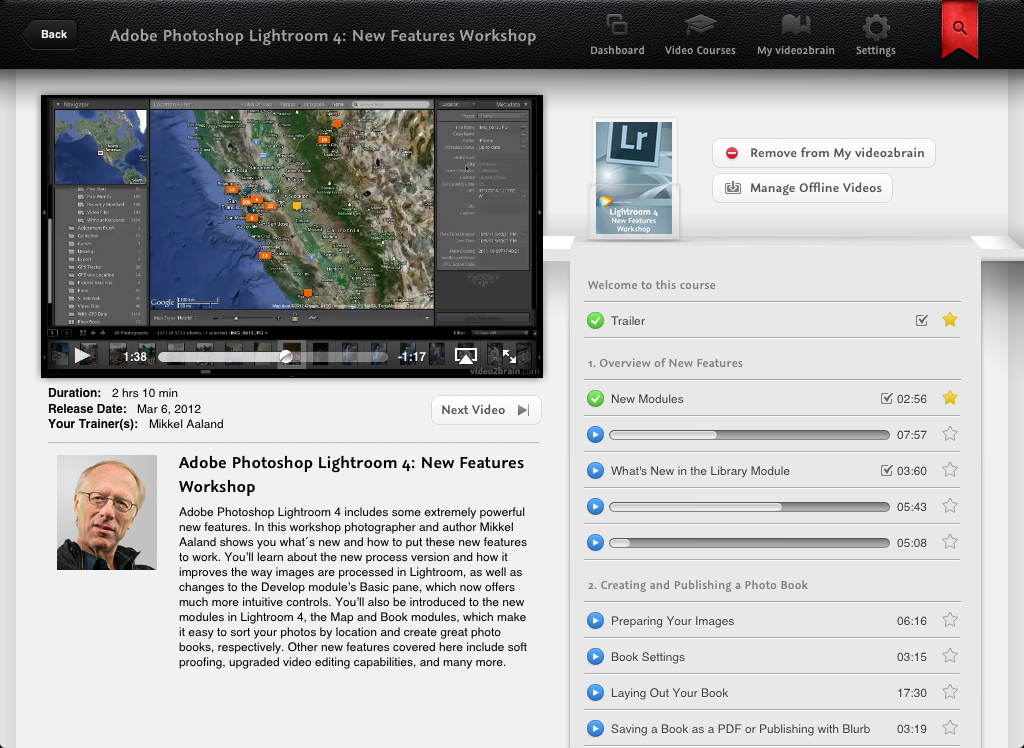Open the Video Courses tab
The width and height of the screenshot is (1024, 748).
point(700,35)
